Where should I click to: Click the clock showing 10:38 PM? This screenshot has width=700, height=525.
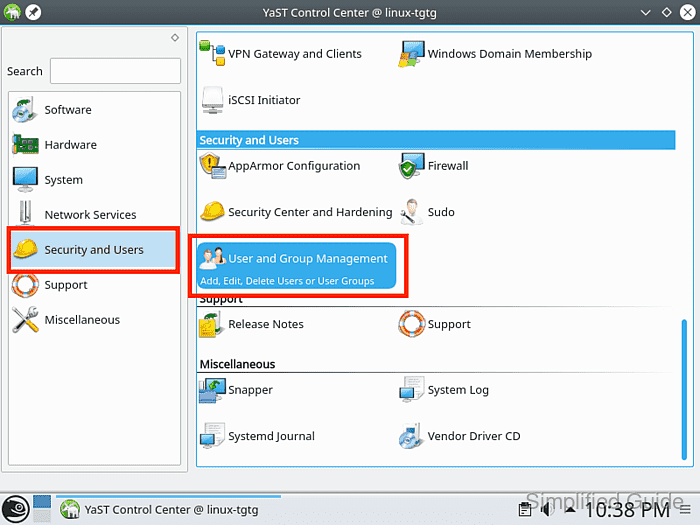click(627, 509)
